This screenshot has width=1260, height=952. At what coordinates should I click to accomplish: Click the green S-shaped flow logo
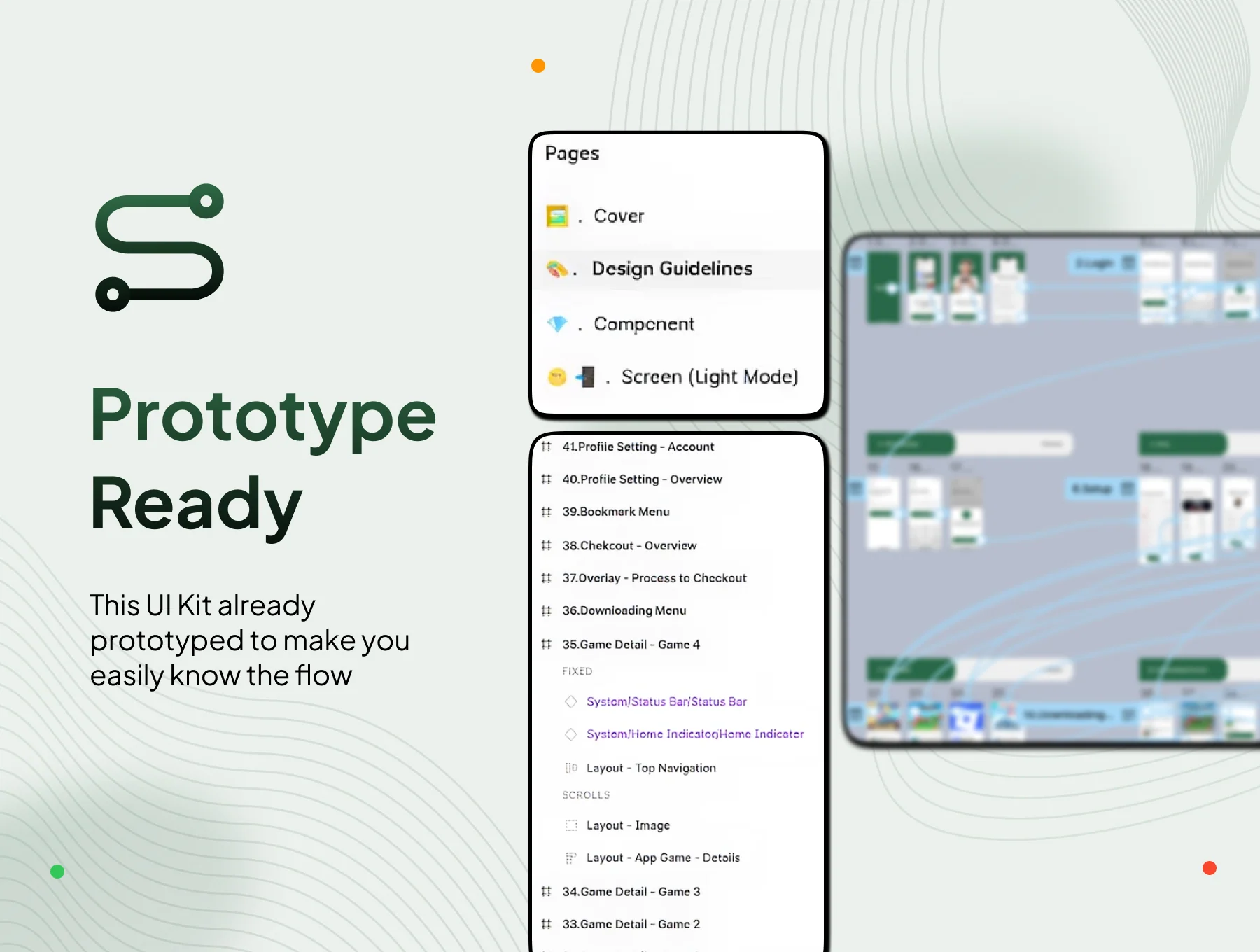coord(160,248)
